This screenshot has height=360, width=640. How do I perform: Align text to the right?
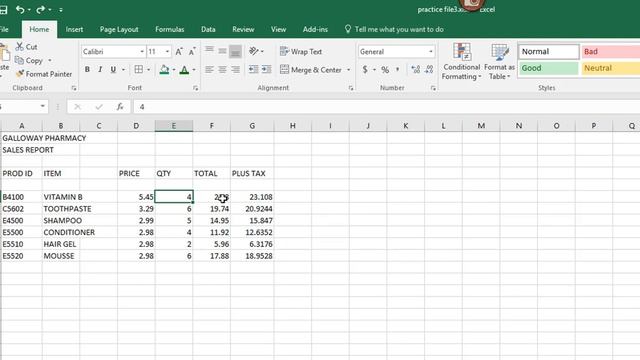coord(235,70)
